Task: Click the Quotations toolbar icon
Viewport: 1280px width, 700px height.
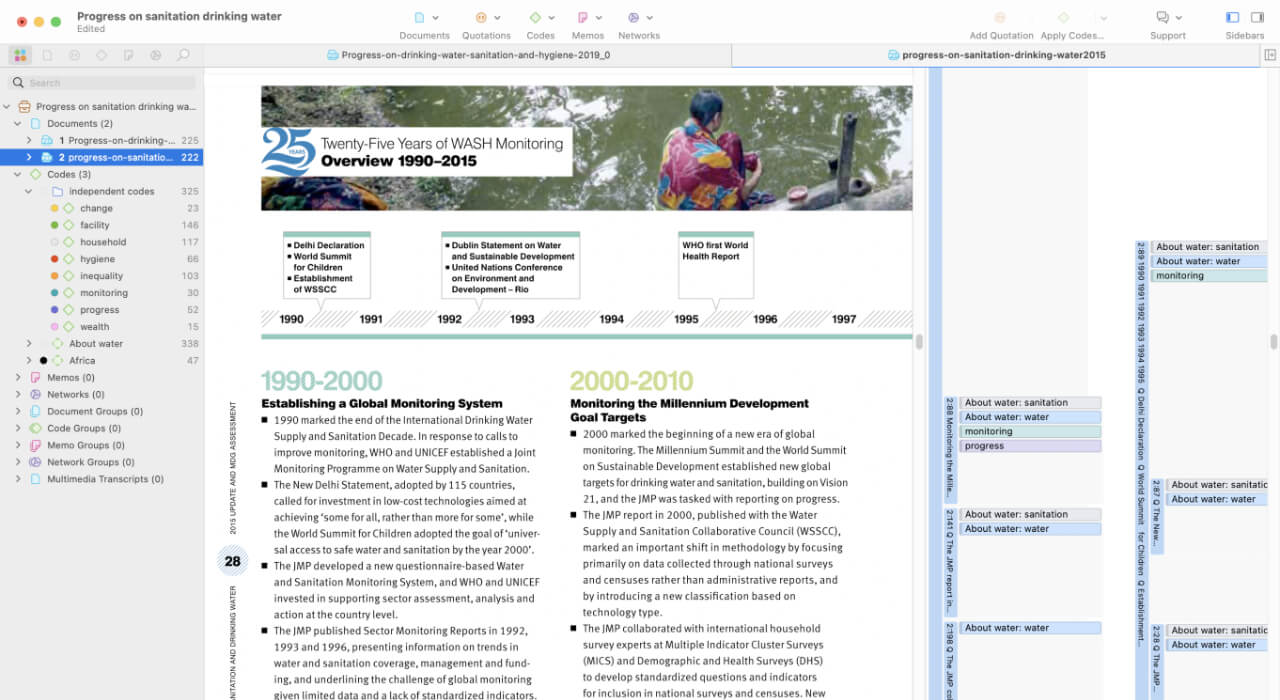Action: tap(481, 18)
